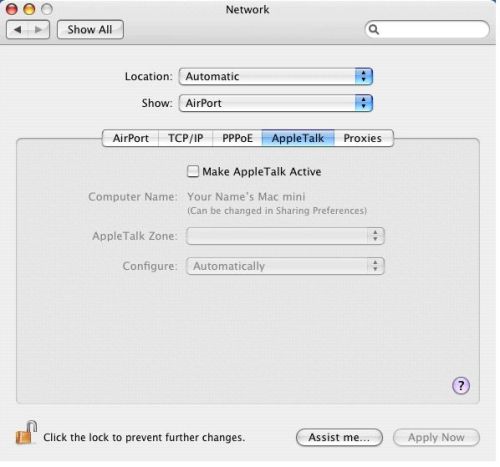Click the Show popup blue arrows
500x467 pixels.
point(364,103)
